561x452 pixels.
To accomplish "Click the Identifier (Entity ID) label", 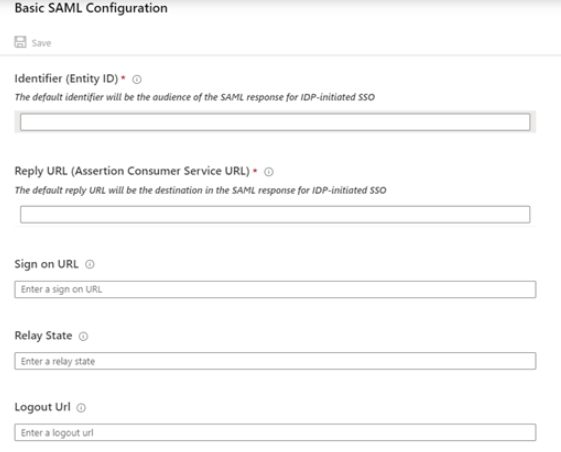I will tap(66, 79).
